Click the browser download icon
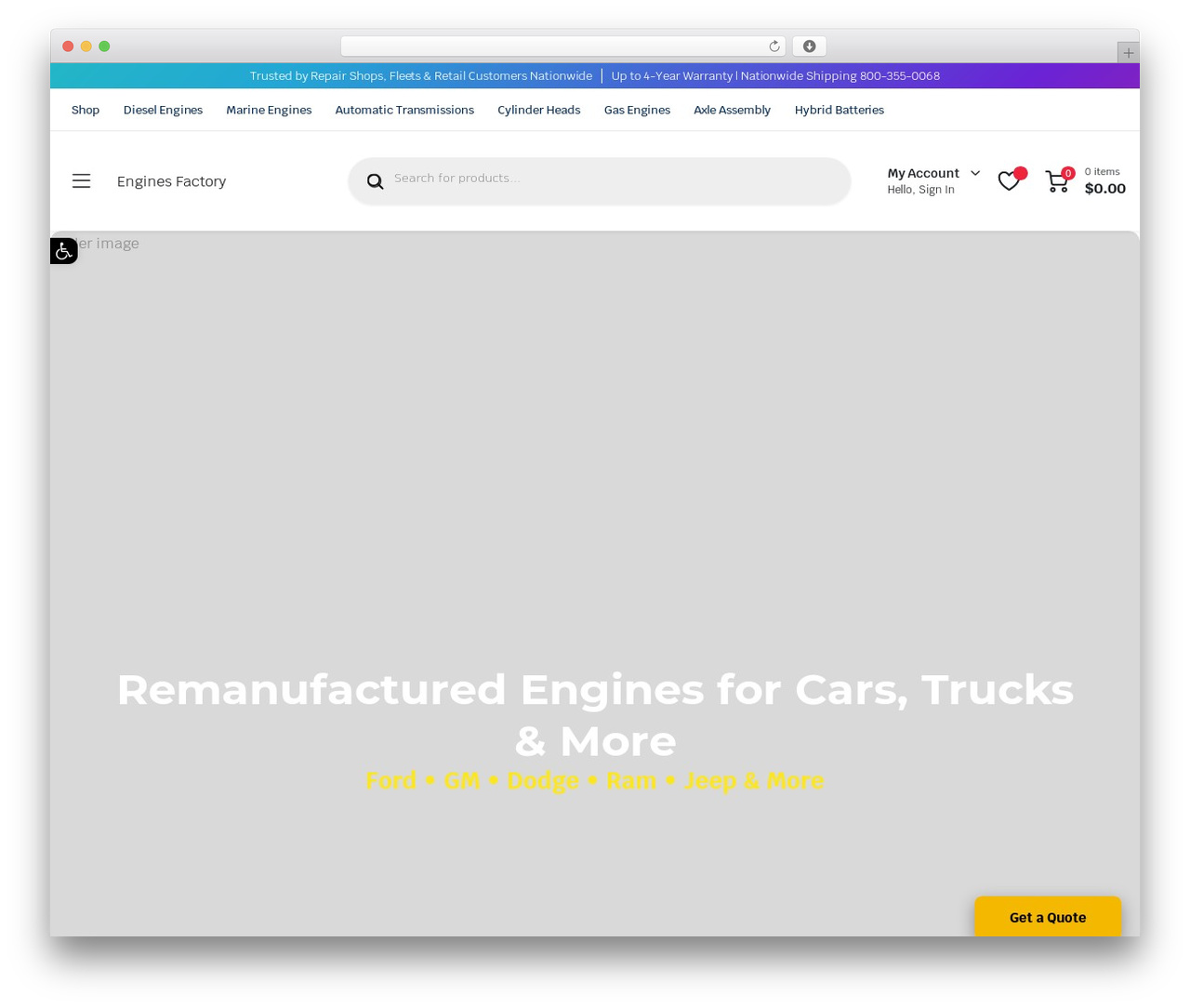Image resolution: width=1190 pixels, height=1008 pixels. click(809, 46)
